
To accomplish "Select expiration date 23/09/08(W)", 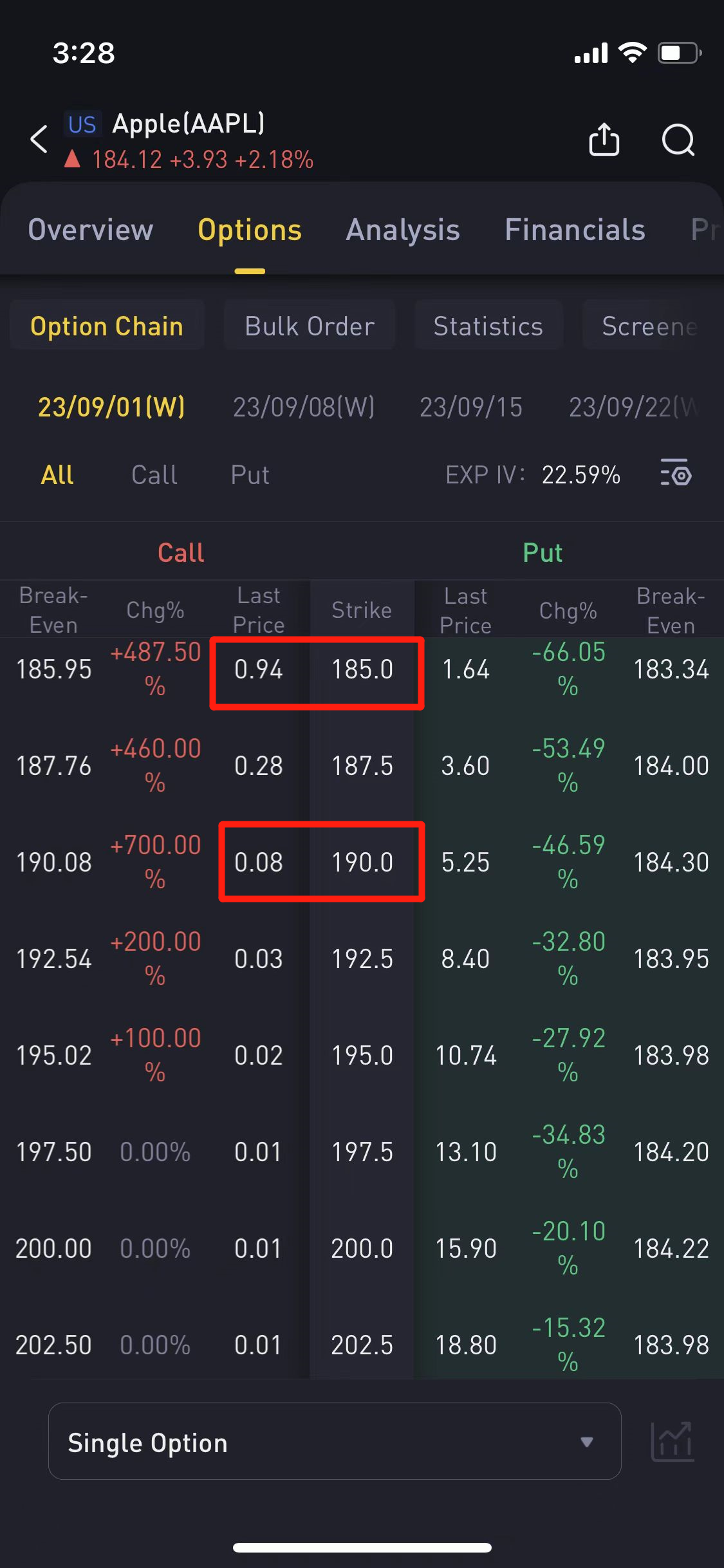I will pyautogui.click(x=304, y=407).
